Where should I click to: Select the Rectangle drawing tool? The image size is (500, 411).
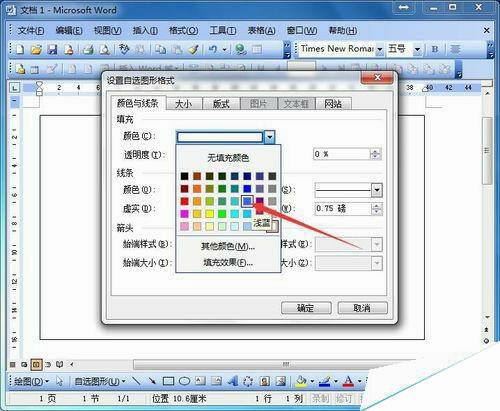tap(168, 381)
